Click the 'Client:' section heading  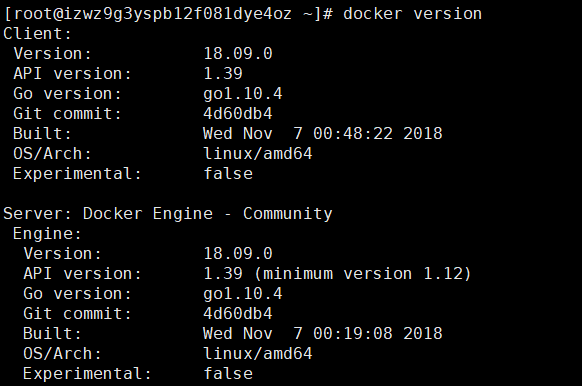[37, 34]
